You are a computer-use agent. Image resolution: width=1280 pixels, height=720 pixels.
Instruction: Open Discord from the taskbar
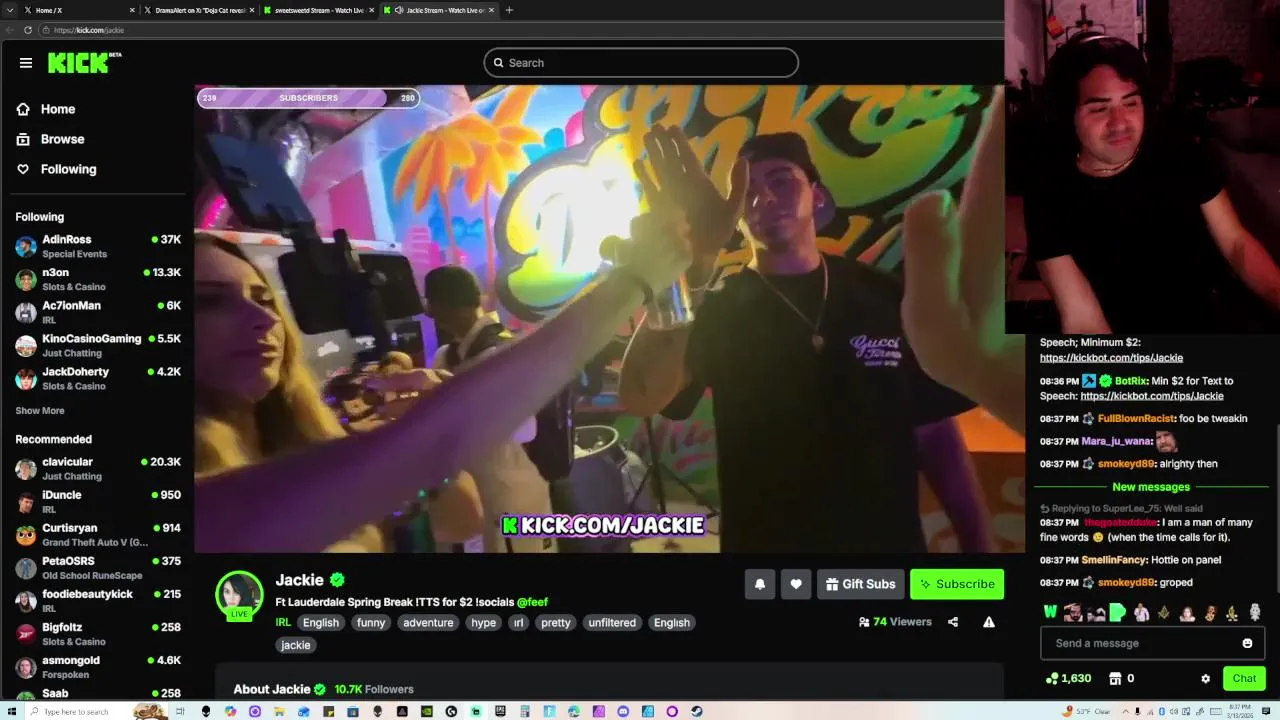623,711
